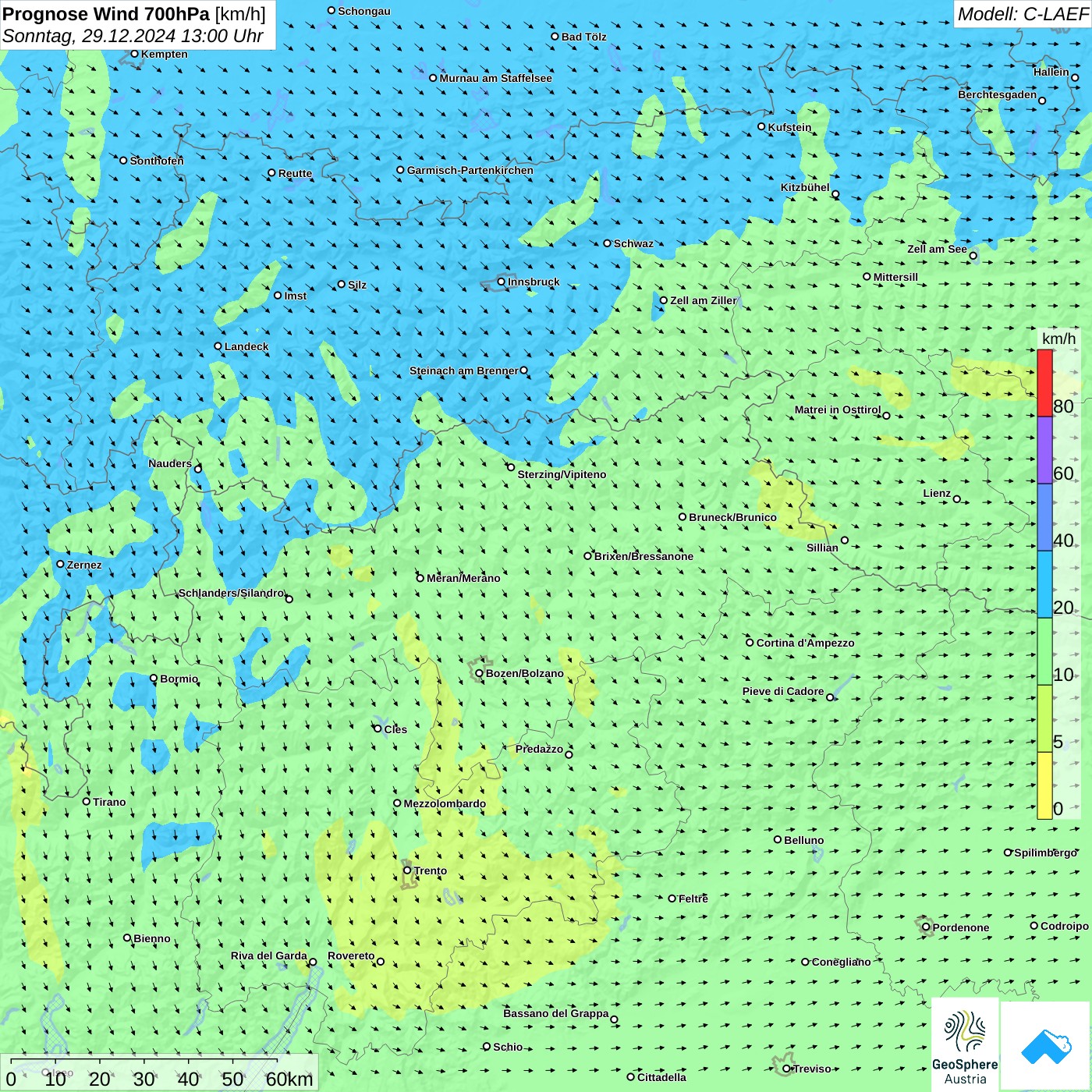The height and width of the screenshot is (1092, 1092).
Task: Click the 'Cortina d'Ampezzo' label
Action: tap(806, 643)
